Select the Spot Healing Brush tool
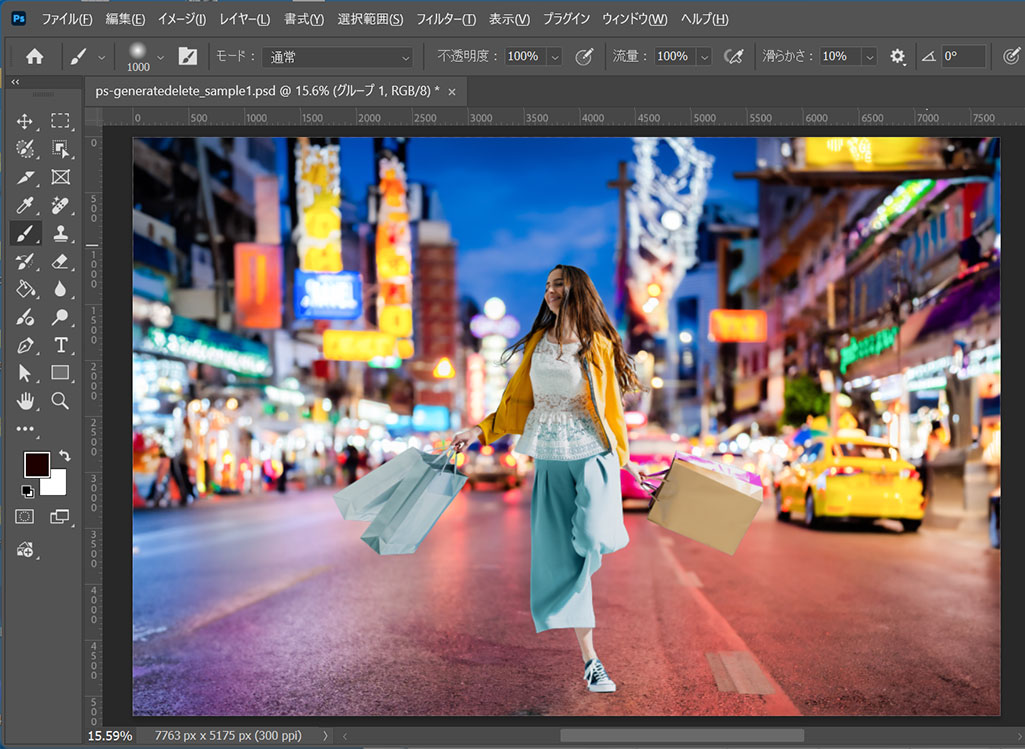1025x749 pixels. 60,205
